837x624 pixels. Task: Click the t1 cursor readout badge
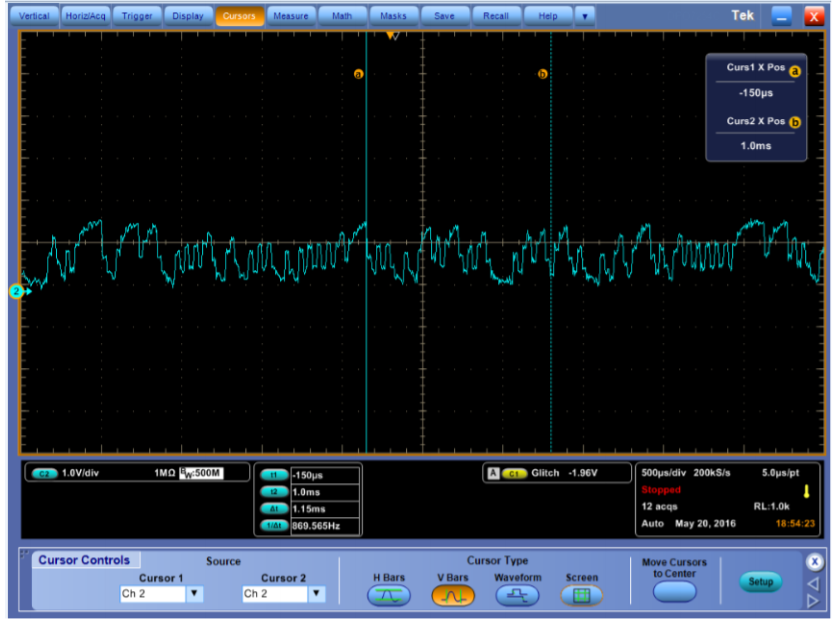[x=274, y=475]
